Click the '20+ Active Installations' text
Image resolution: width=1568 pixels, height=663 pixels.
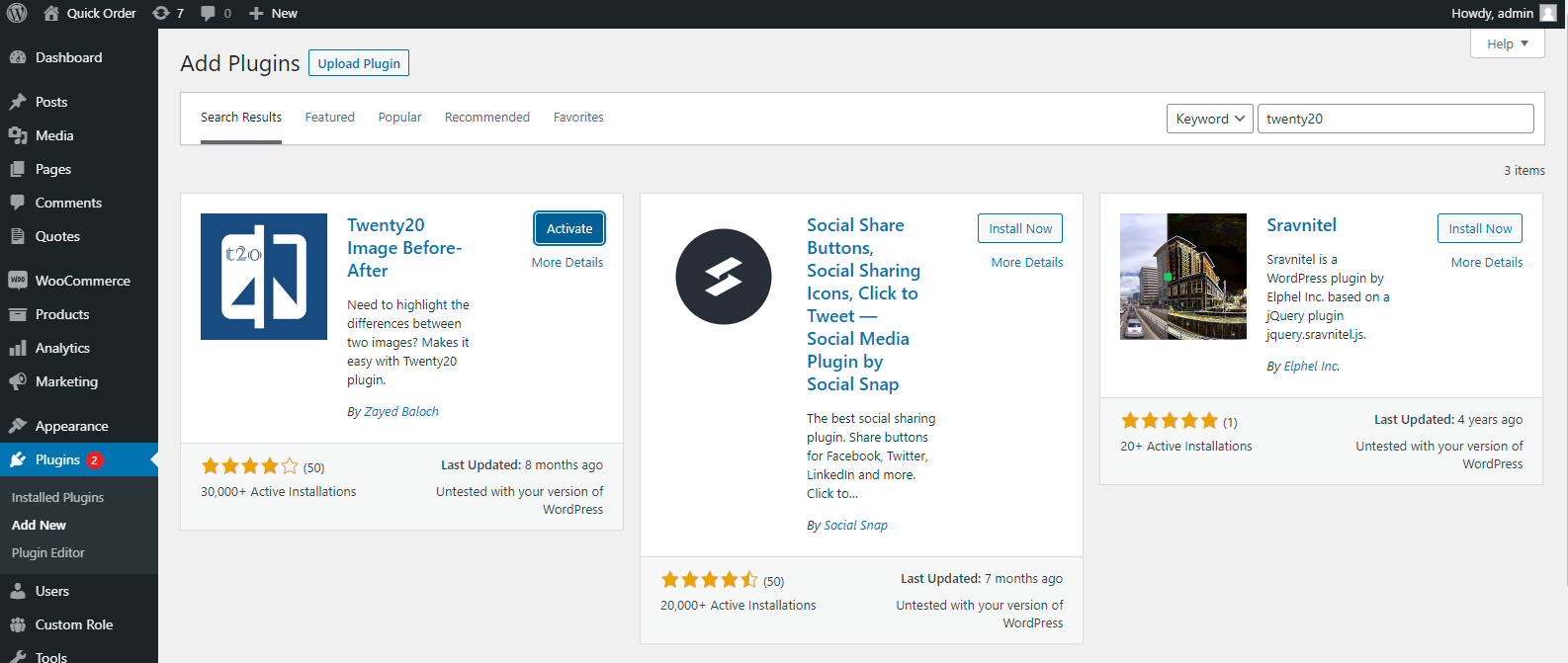point(1186,447)
